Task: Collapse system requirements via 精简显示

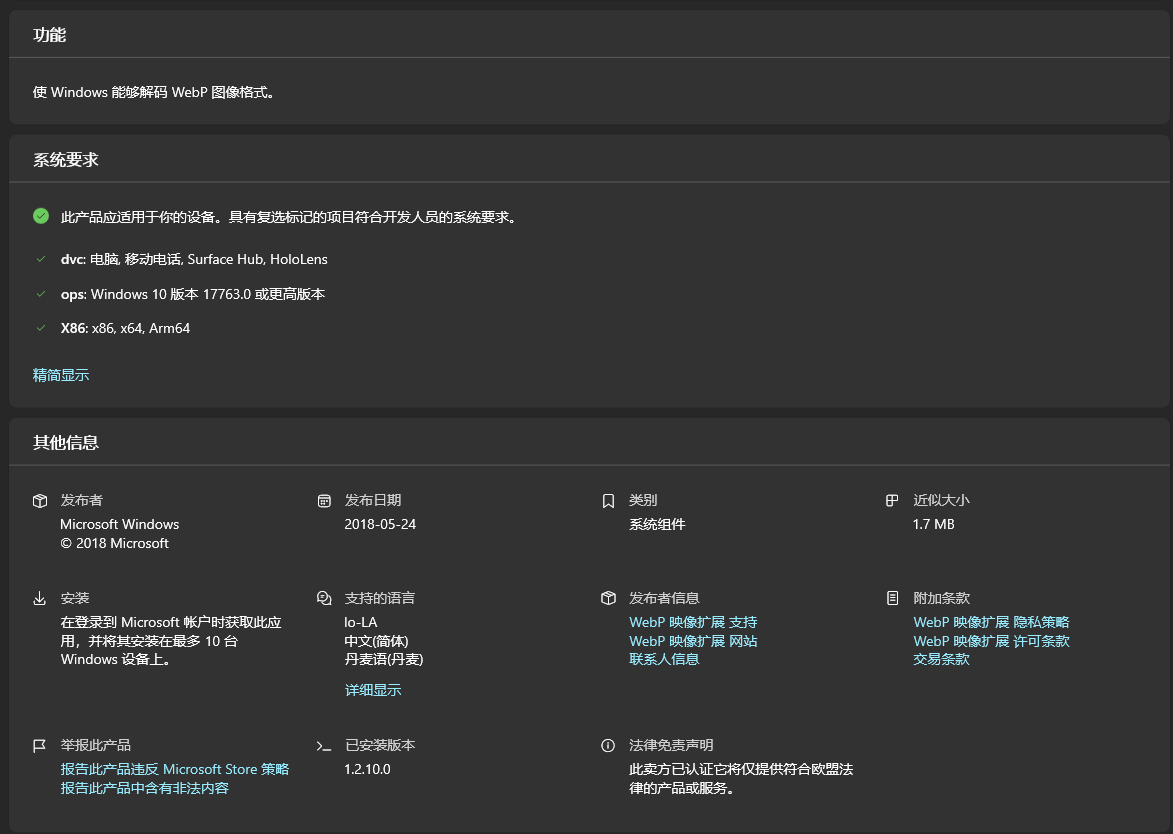Action: [61, 375]
